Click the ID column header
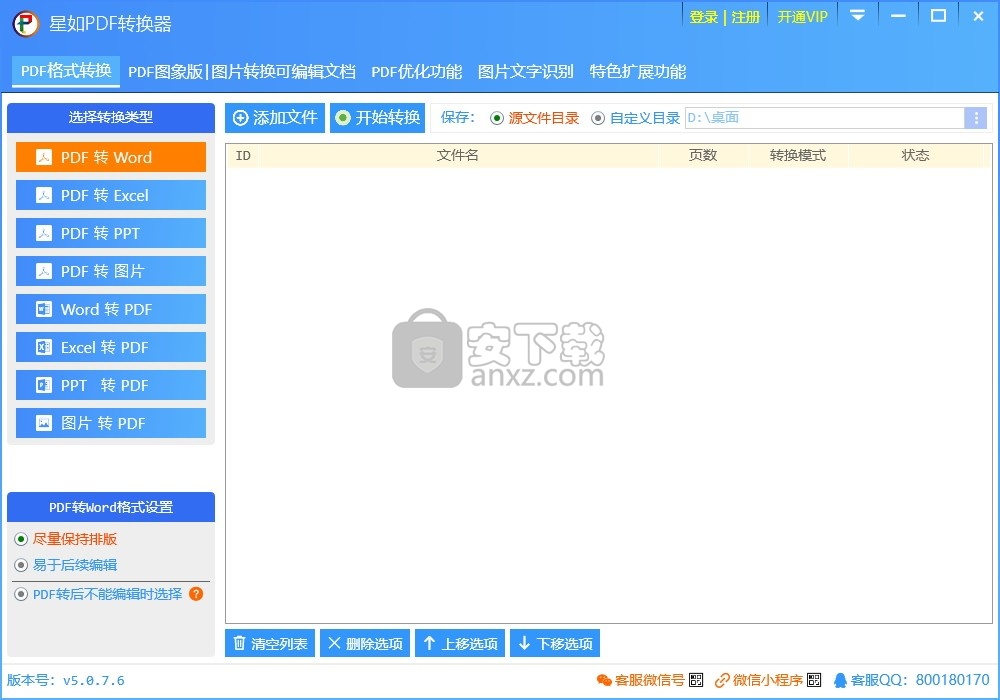1000x700 pixels. 243,156
